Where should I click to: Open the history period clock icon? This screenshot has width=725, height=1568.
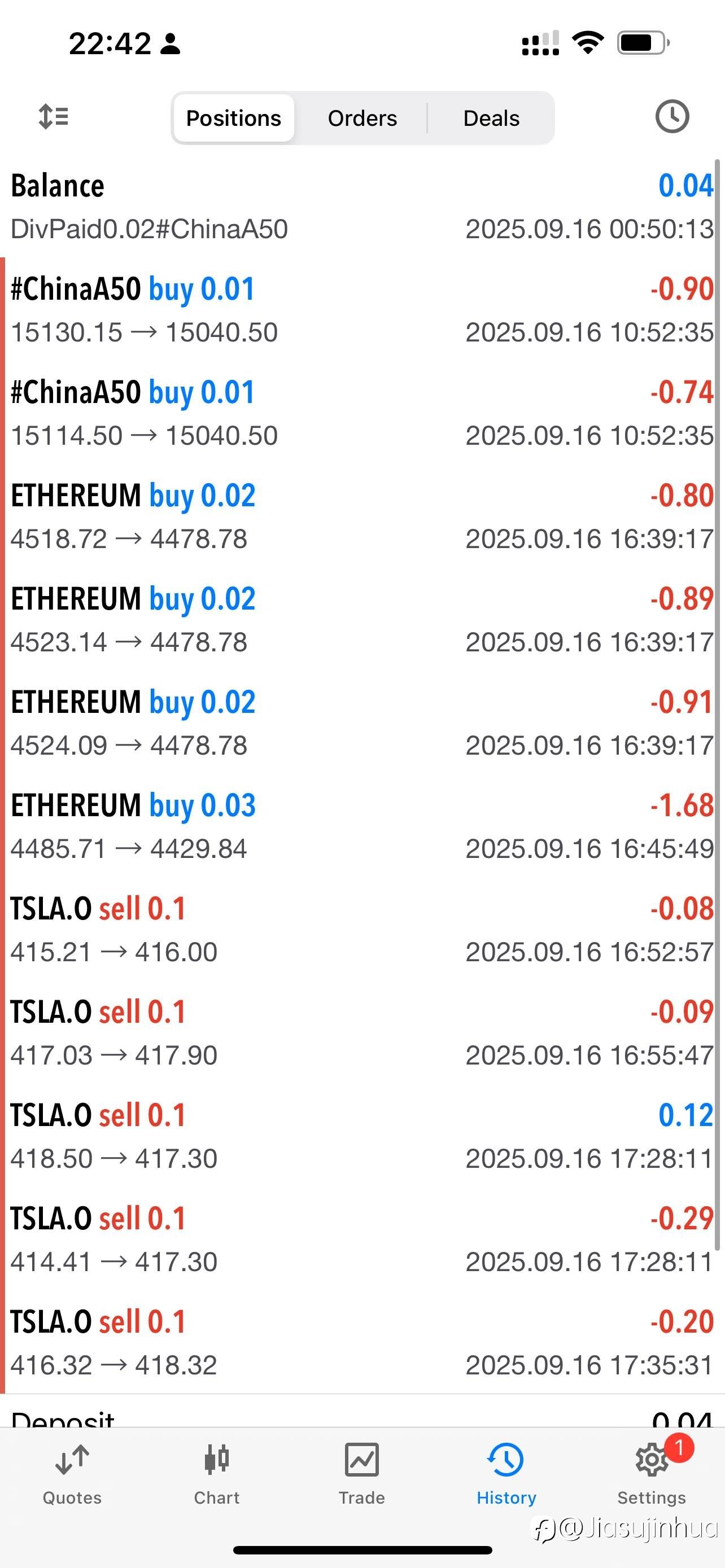coord(671,116)
